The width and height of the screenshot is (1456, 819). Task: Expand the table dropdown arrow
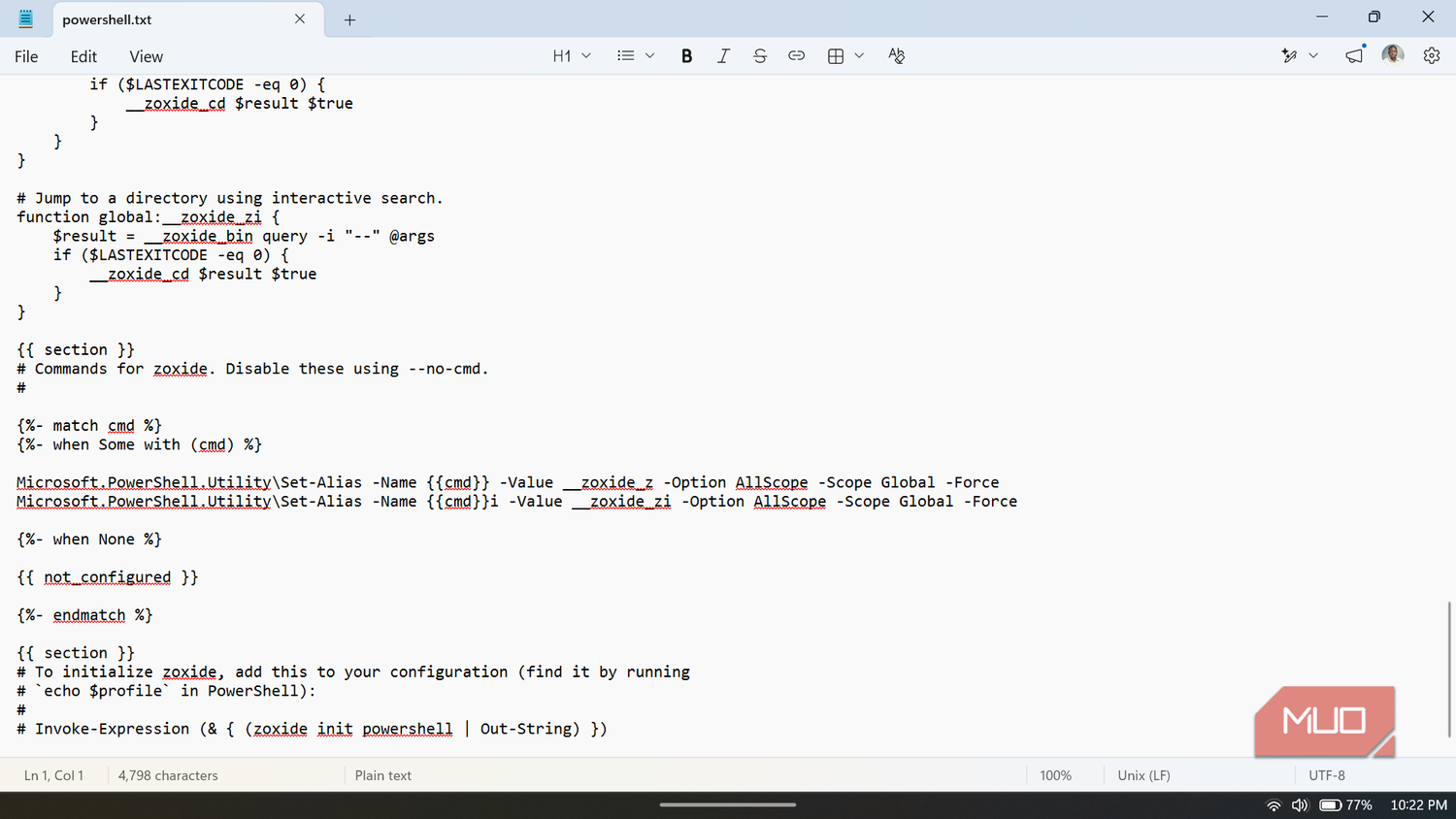(x=859, y=56)
